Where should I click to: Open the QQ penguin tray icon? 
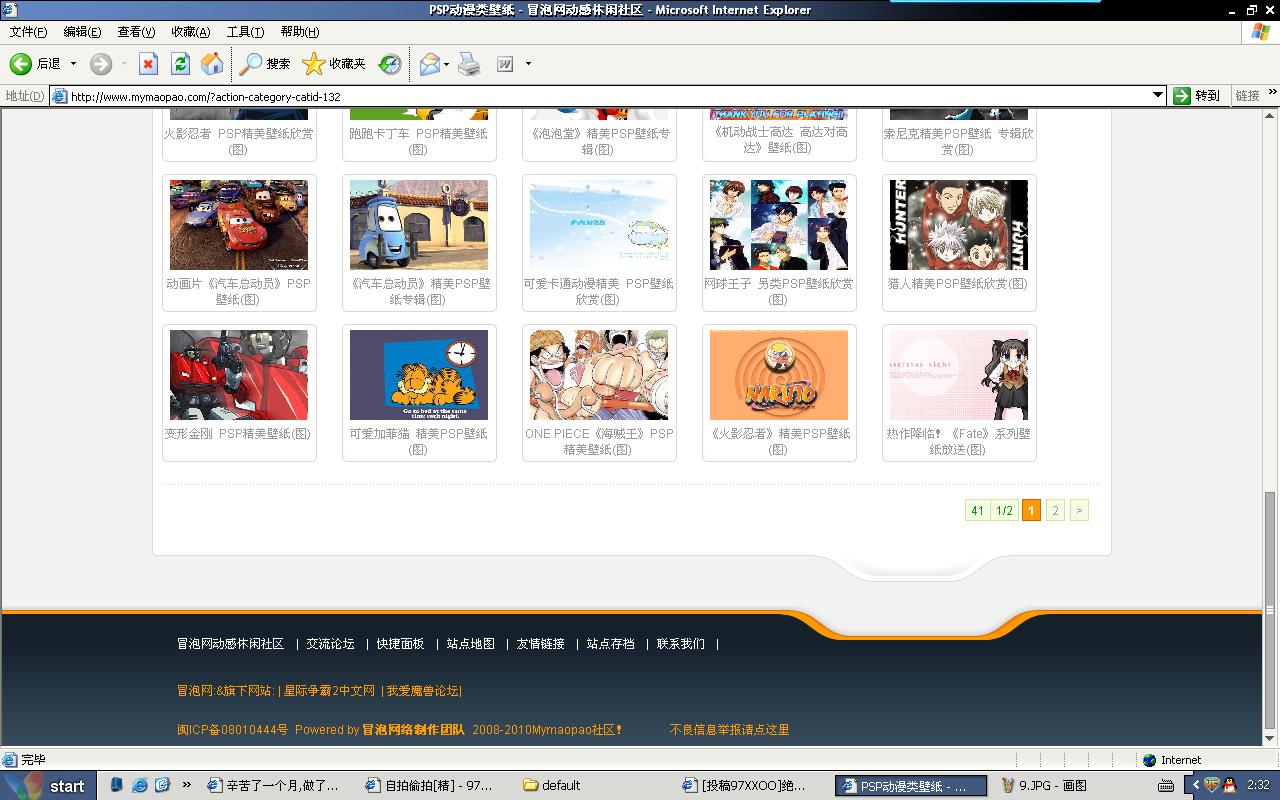(x=1230, y=785)
